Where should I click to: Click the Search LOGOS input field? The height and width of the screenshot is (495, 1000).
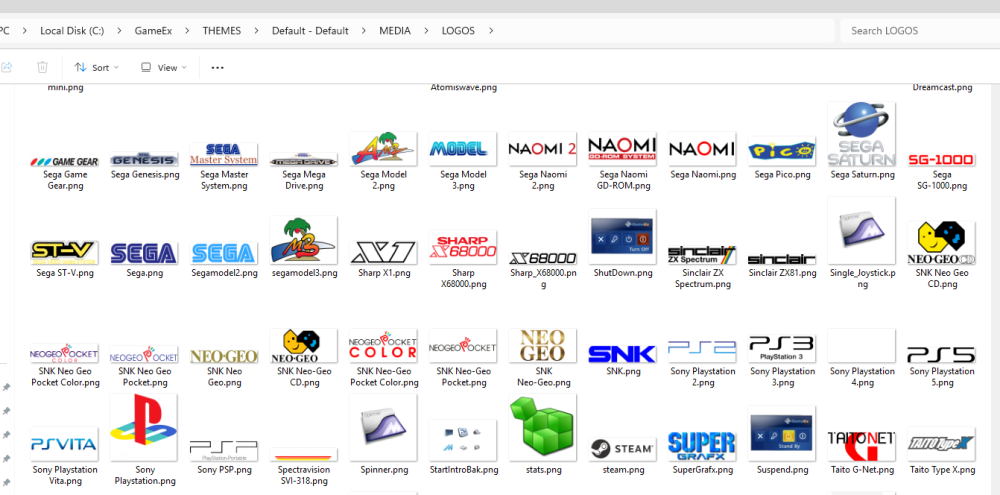(920, 31)
